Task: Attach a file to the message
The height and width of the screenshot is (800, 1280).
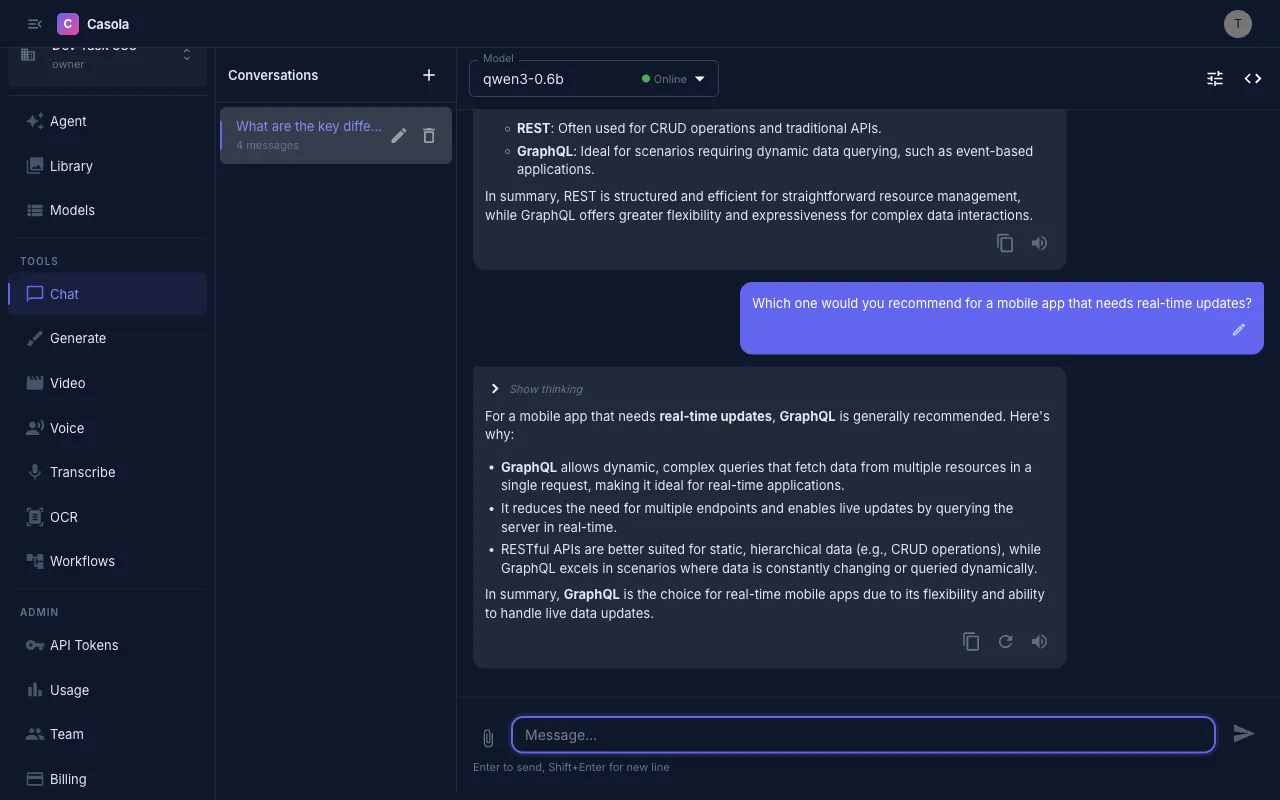Action: click(x=487, y=737)
